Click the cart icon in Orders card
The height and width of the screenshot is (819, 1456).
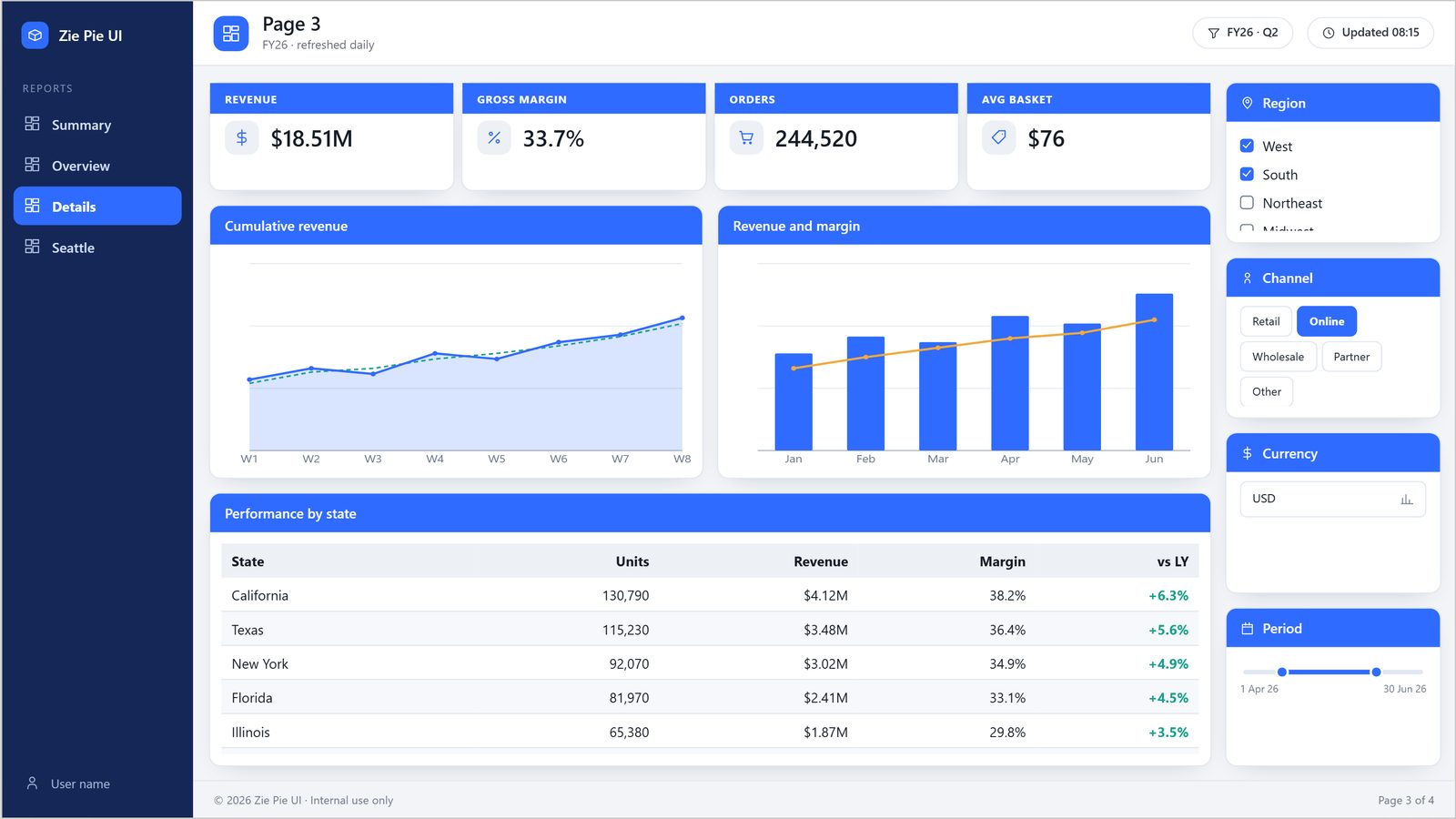click(746, 137)
